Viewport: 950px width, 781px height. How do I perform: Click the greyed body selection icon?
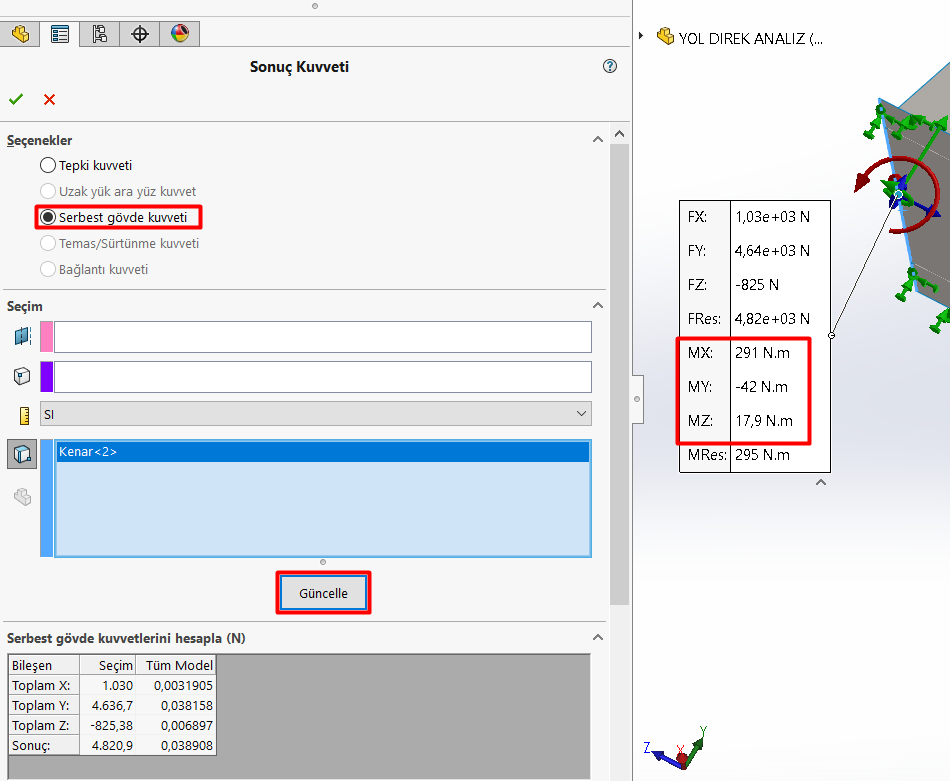[22, 497]
